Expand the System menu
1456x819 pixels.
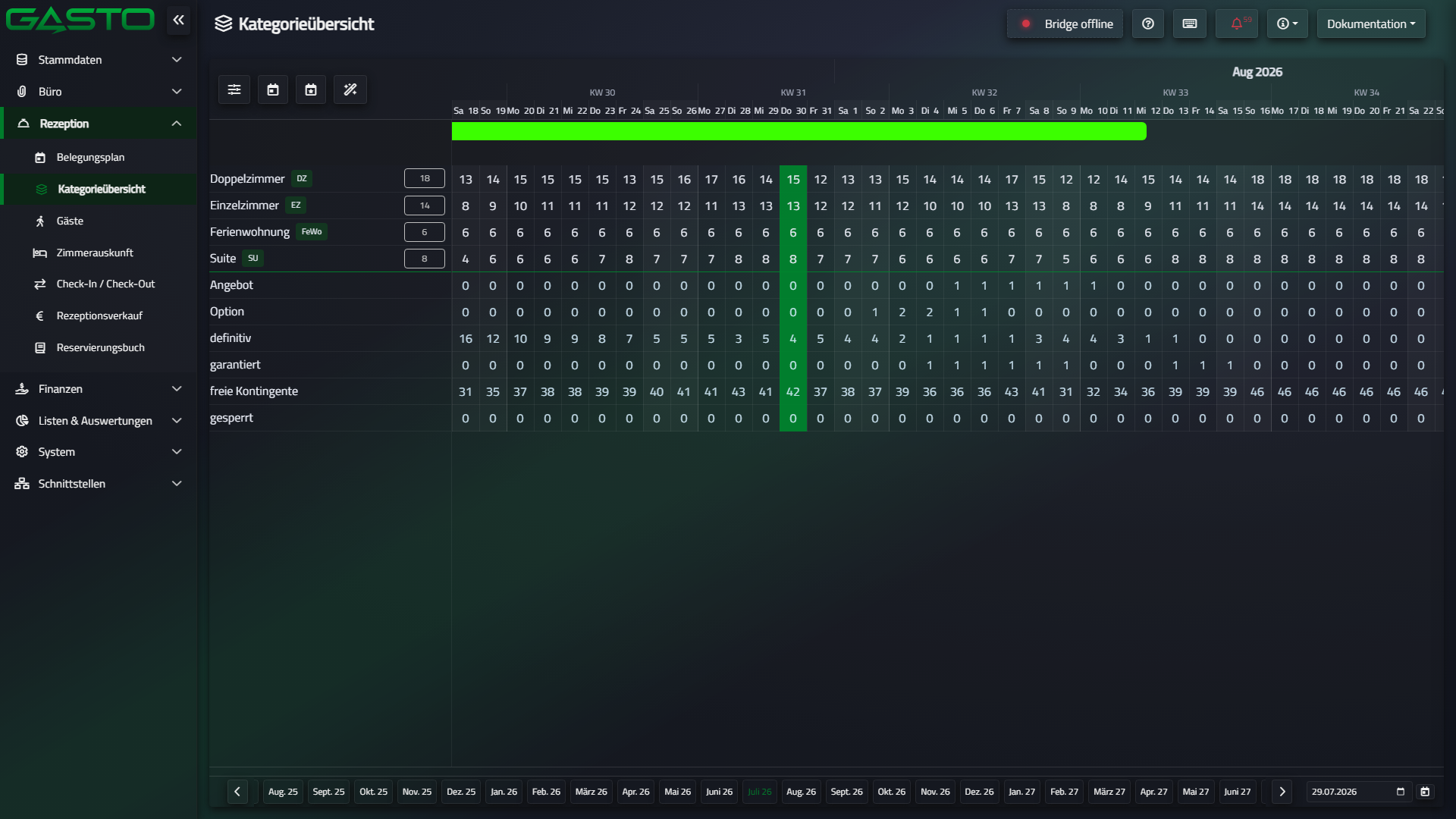(x=99, y=452)
